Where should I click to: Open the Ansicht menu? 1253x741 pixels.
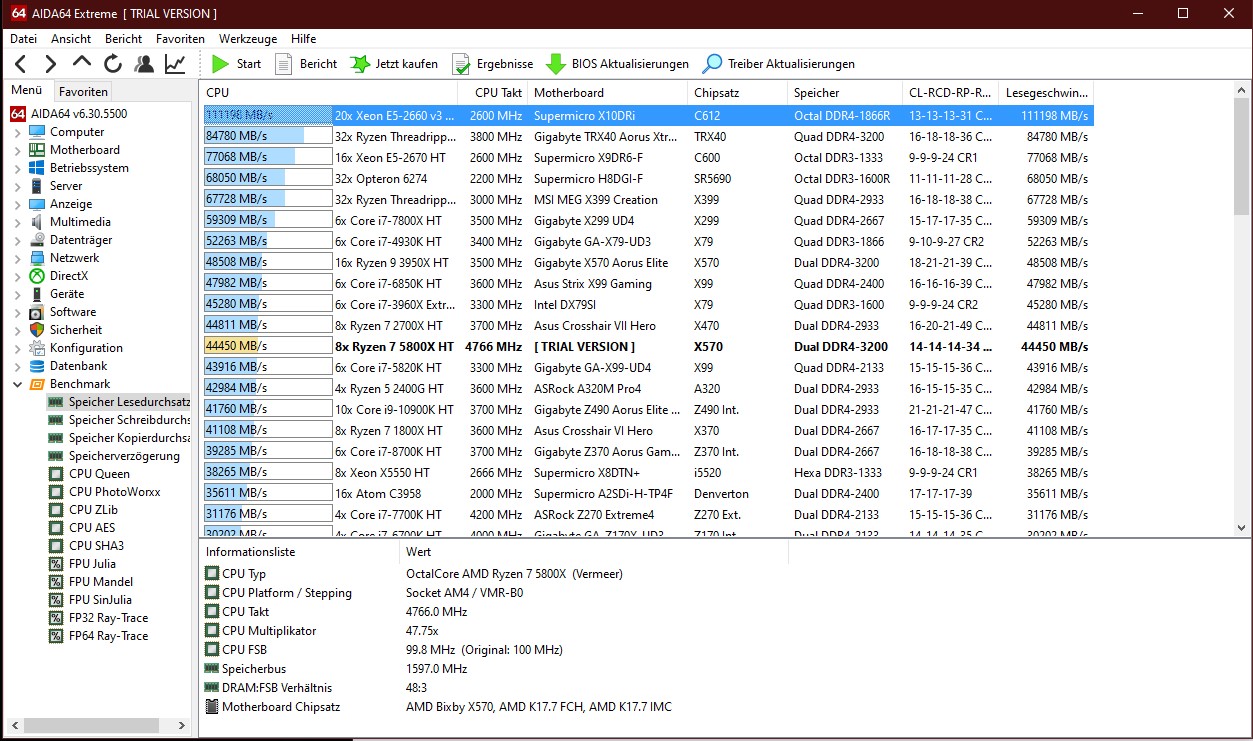point(71,38)
